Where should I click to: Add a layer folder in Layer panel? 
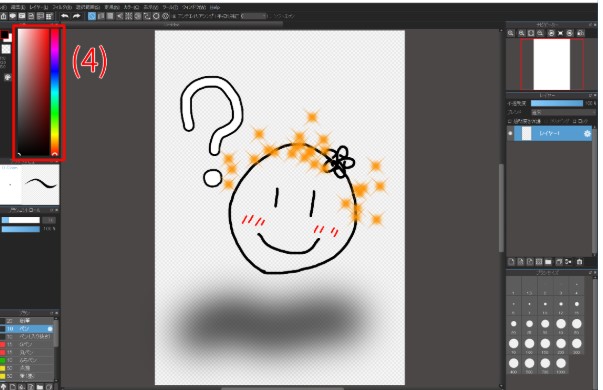click(548, 262)
